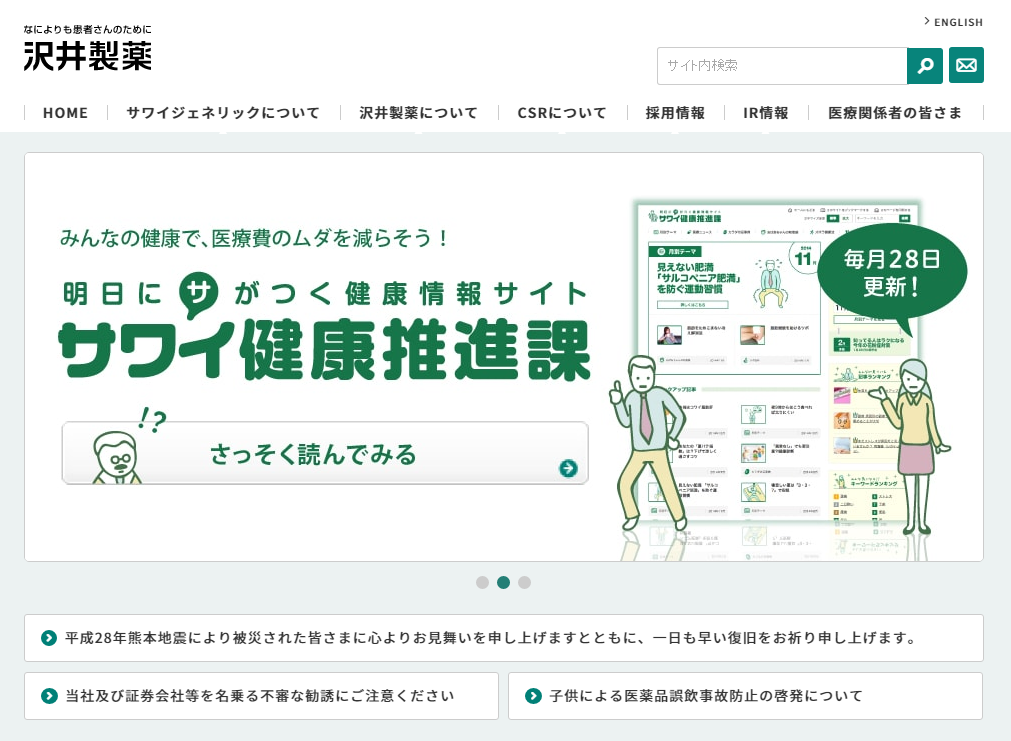Viewport: 1011px width, 741px height.
Task: Click the Sawai Seiyaku logo
Action: coord(88,55)
